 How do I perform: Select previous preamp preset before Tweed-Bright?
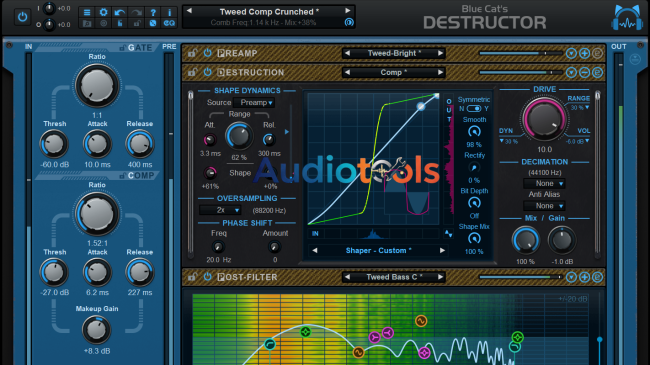347,53
